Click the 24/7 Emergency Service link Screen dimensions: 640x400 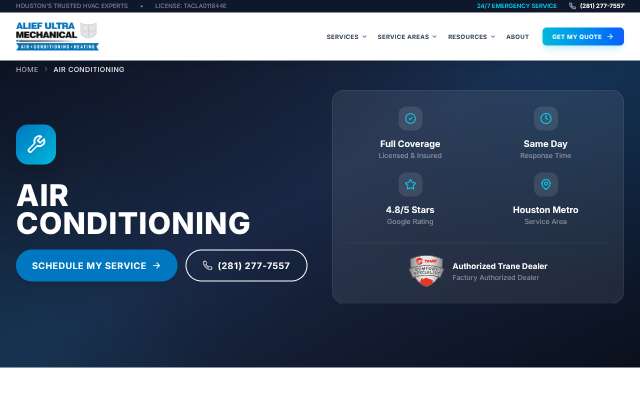pyautogui.click(x=517, y=6)
